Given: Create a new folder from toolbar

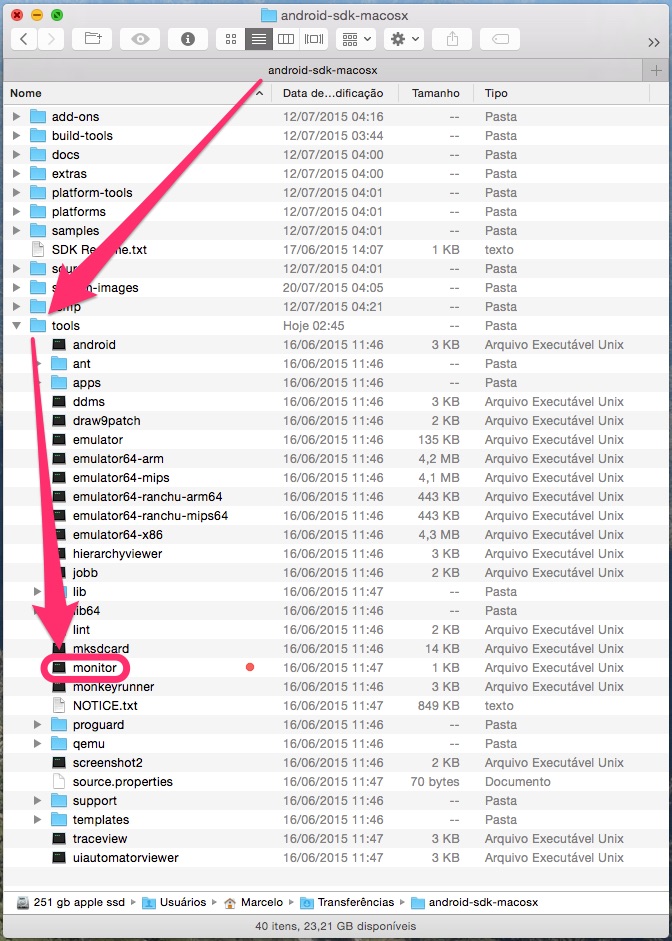Looking at the screenshot, I should [92, 40].
